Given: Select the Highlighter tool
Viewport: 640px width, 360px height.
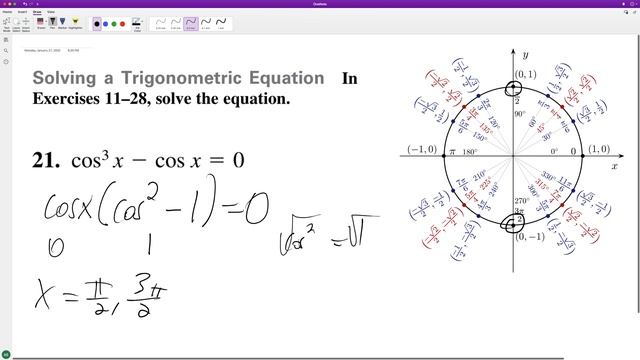Looking at the screenshot, I should (75, 22).
